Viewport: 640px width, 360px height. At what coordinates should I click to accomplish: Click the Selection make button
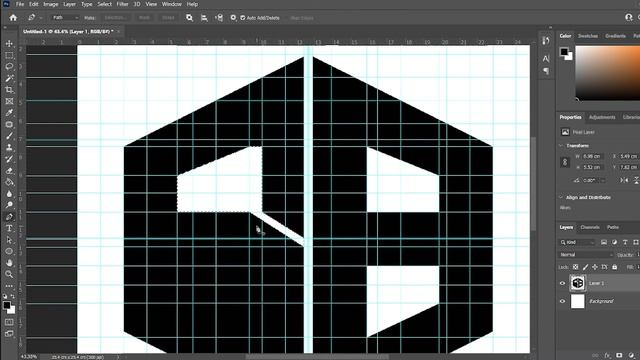point(115,18)
